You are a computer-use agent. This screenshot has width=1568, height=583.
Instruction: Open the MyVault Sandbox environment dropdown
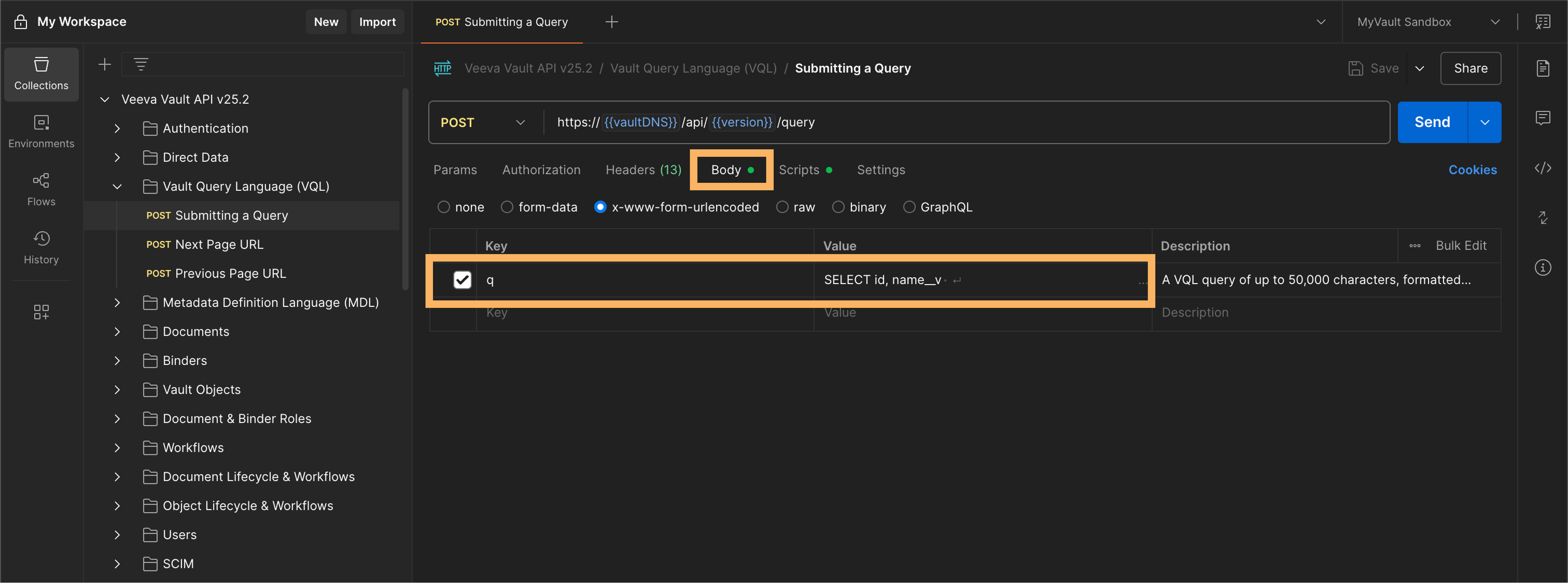click(x=1427, y=22)
